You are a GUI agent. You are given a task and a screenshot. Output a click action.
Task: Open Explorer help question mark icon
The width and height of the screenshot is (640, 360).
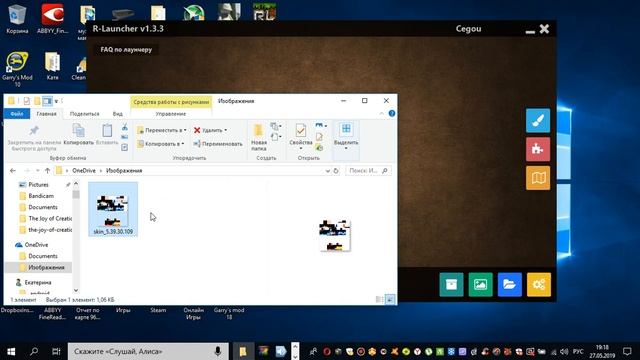pyautogui.click(x=392, y=113)
